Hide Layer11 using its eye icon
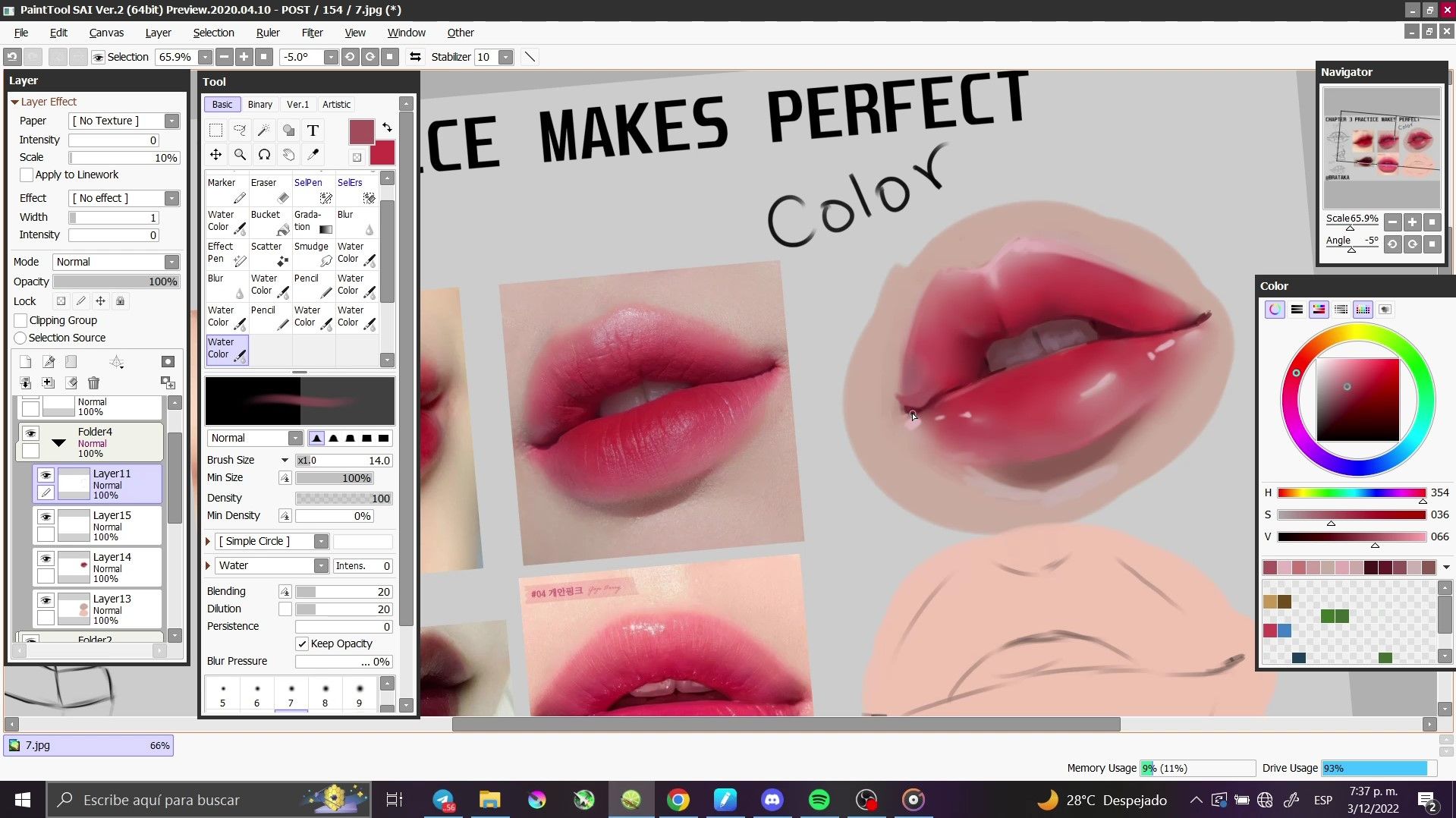Viewport: 1456px width, 818px height. [x=46, y=475]
